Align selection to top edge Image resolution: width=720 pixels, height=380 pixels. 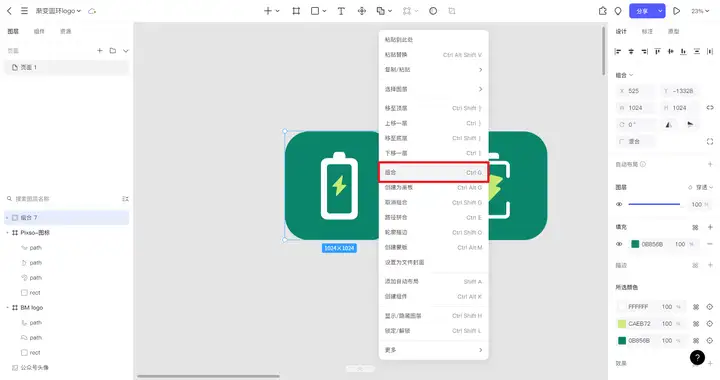pos(658,51)
